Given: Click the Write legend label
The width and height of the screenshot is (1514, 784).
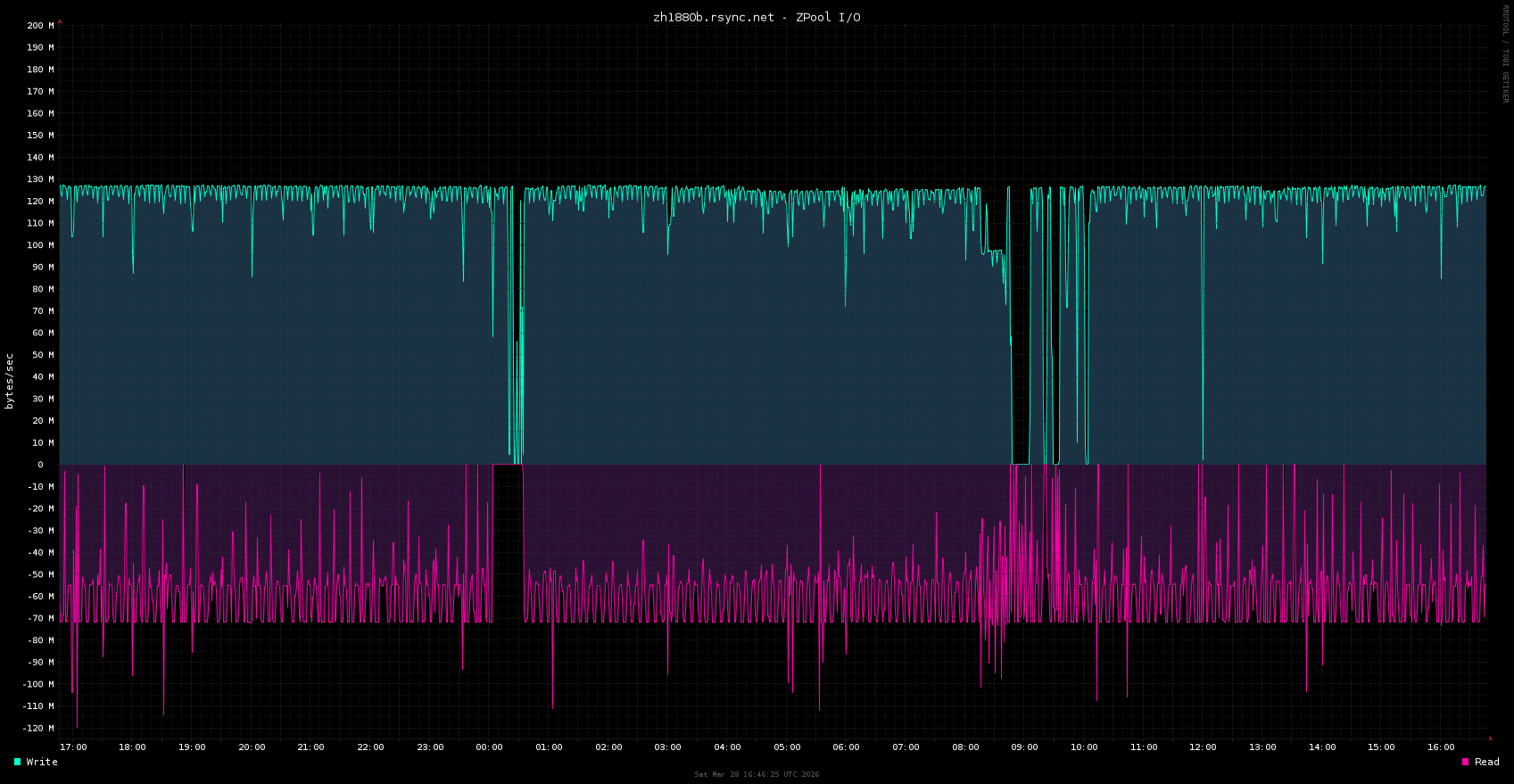Looking at the screenshot, I should [x=42, y=762].
